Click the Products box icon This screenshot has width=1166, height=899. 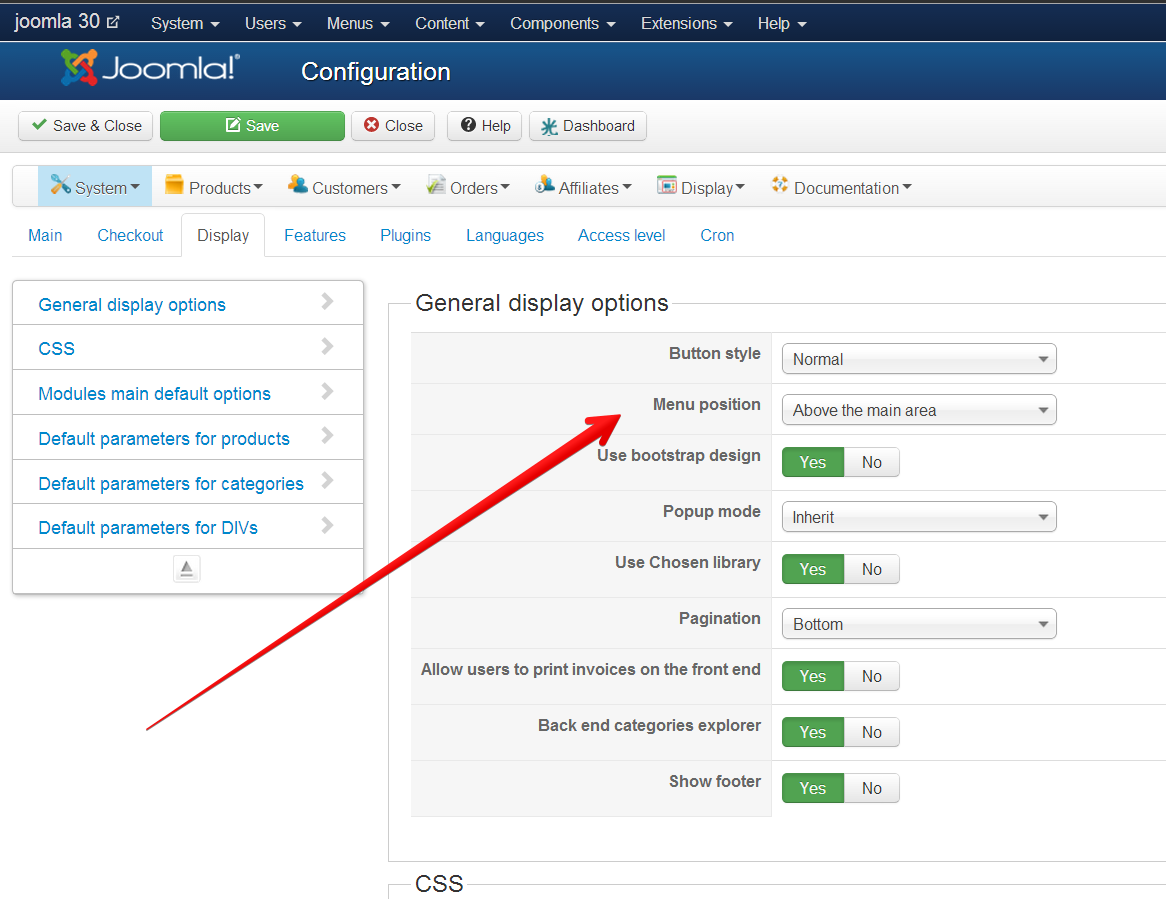(175, 185)
